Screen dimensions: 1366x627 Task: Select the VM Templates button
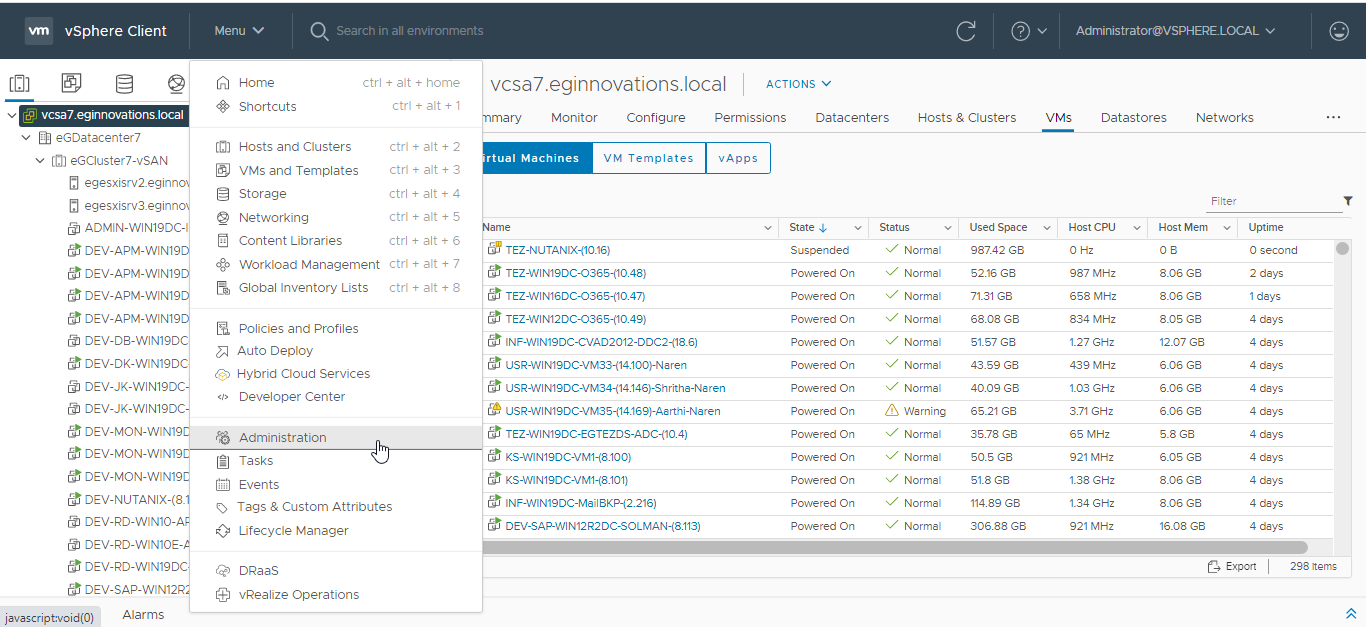click(x=648, y=158)
